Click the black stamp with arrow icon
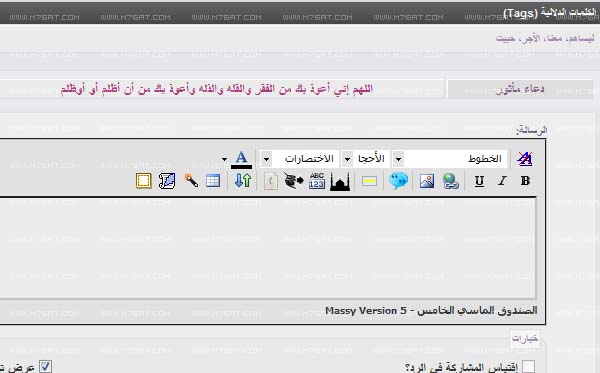Viewport: 600px width, 373px height. tap(293, 181)
